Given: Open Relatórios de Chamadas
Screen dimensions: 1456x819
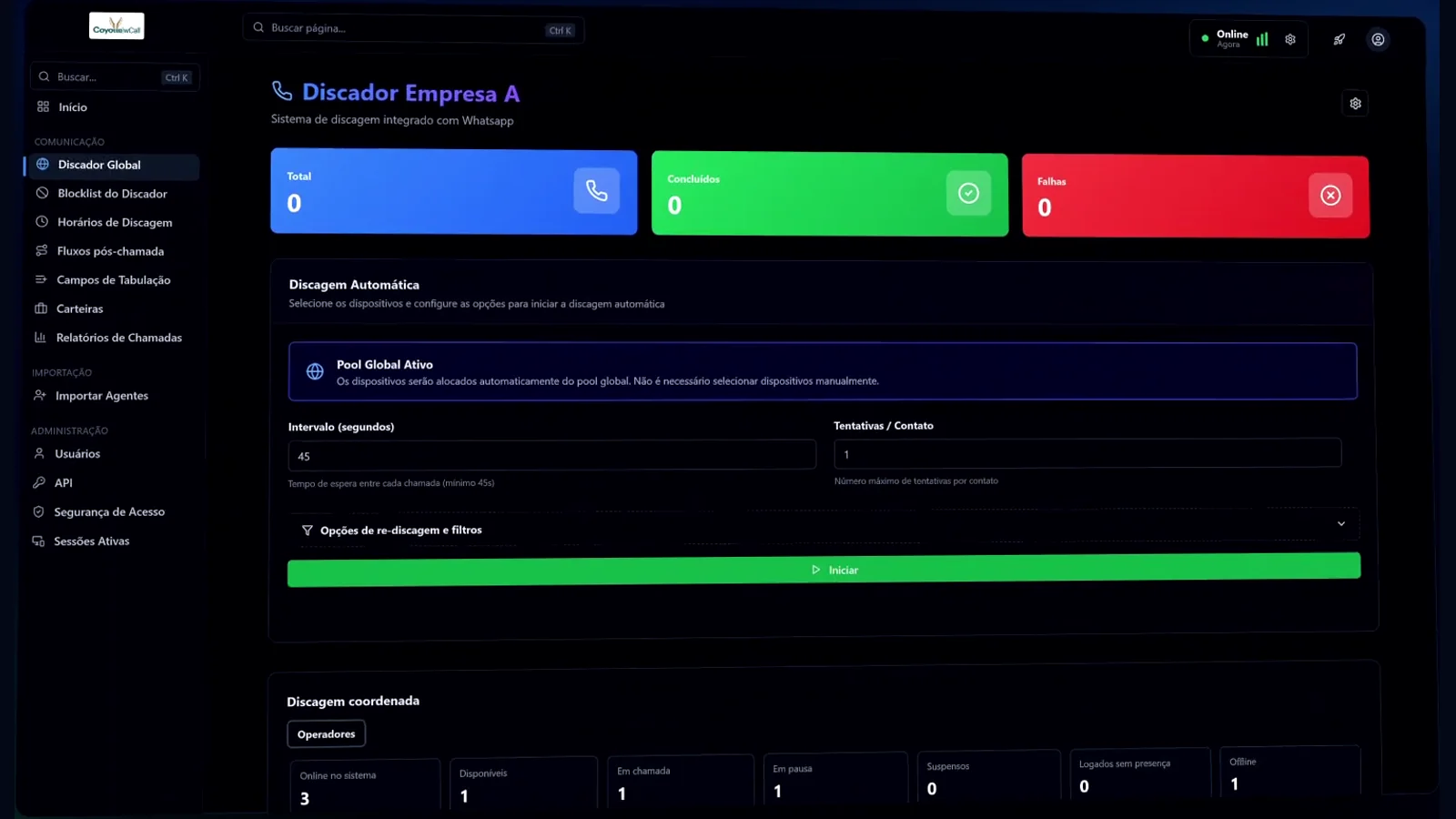Looking at the screenshot, I should 118,338.
